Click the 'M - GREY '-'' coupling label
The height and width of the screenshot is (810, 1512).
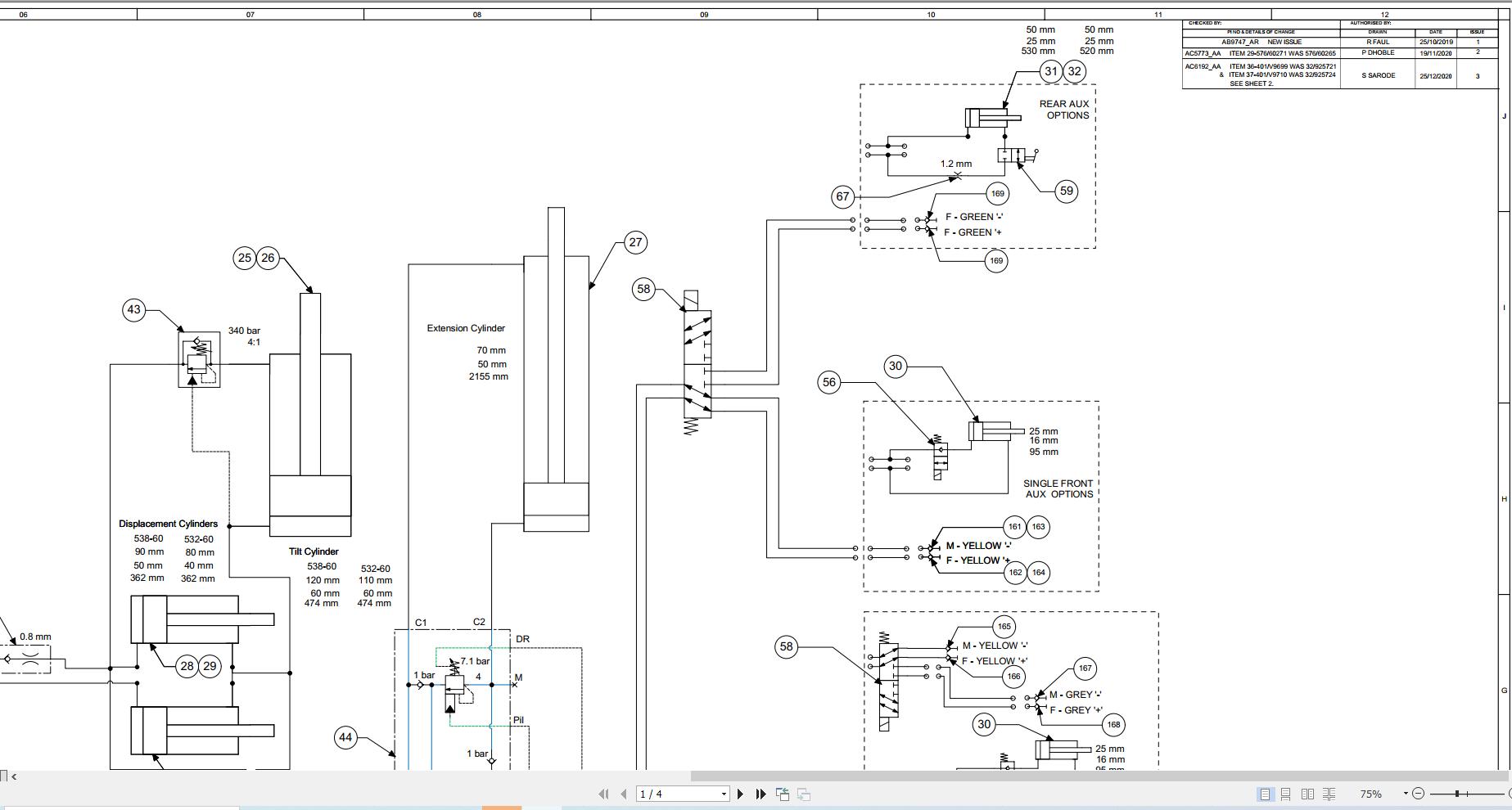point(1076,695)
